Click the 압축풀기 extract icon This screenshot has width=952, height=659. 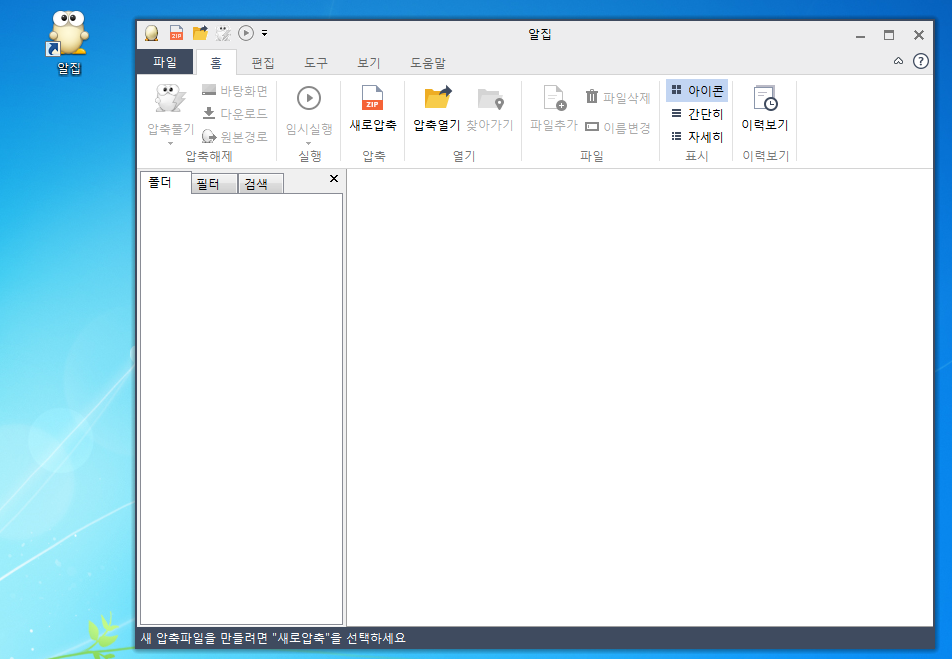(170, 98)
